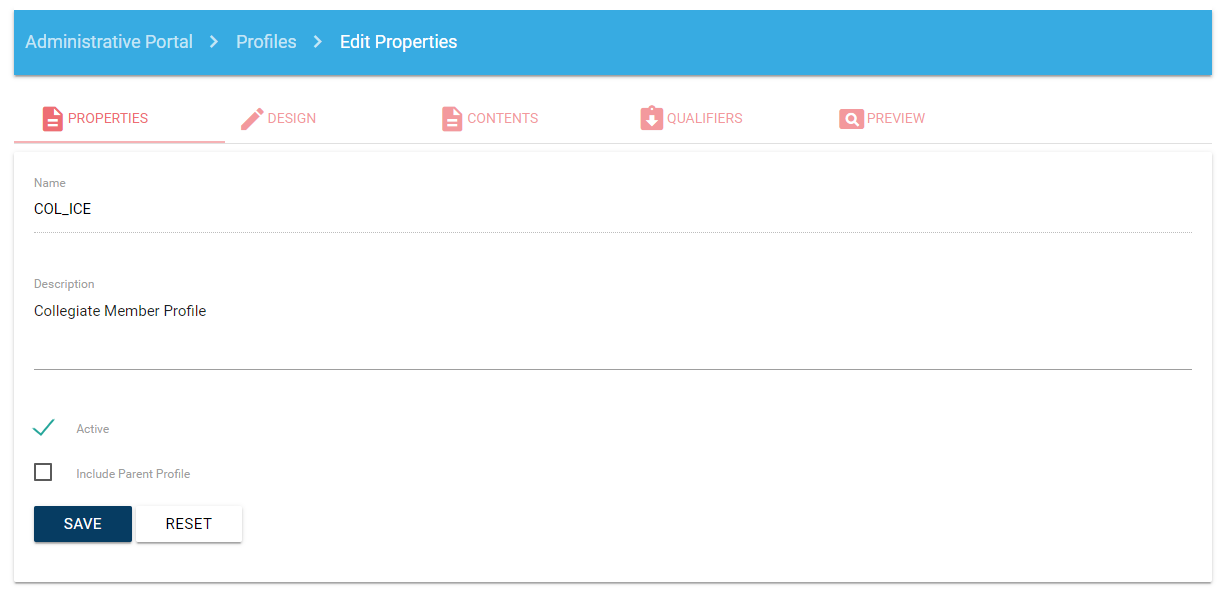Open the Contents tab label
This screenshot has width=1225, height=594.
click(502, 119)
